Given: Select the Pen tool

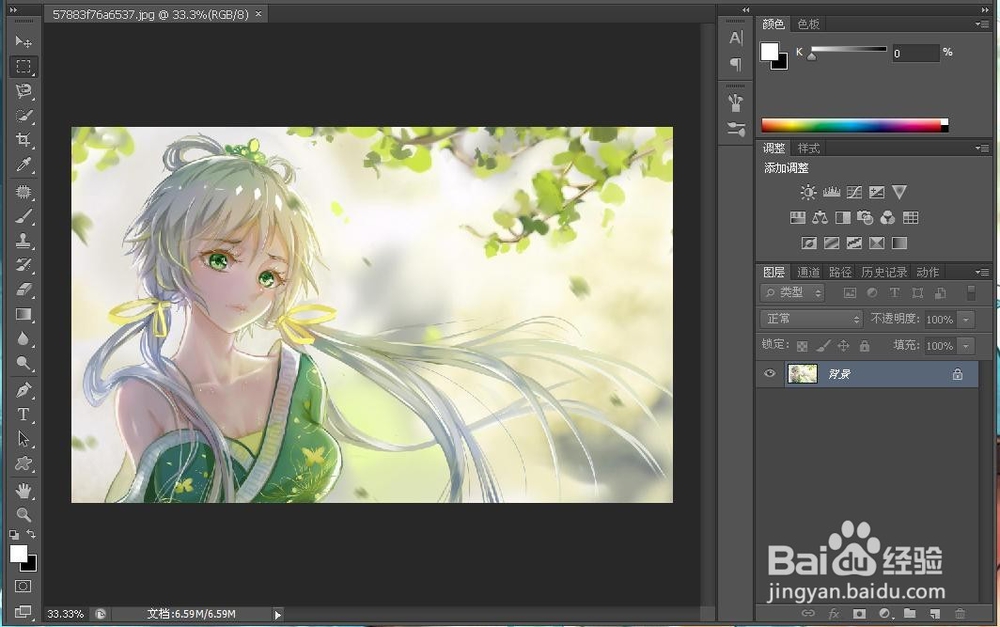Looking at the screenshot, I should click(x=24, y=390).
